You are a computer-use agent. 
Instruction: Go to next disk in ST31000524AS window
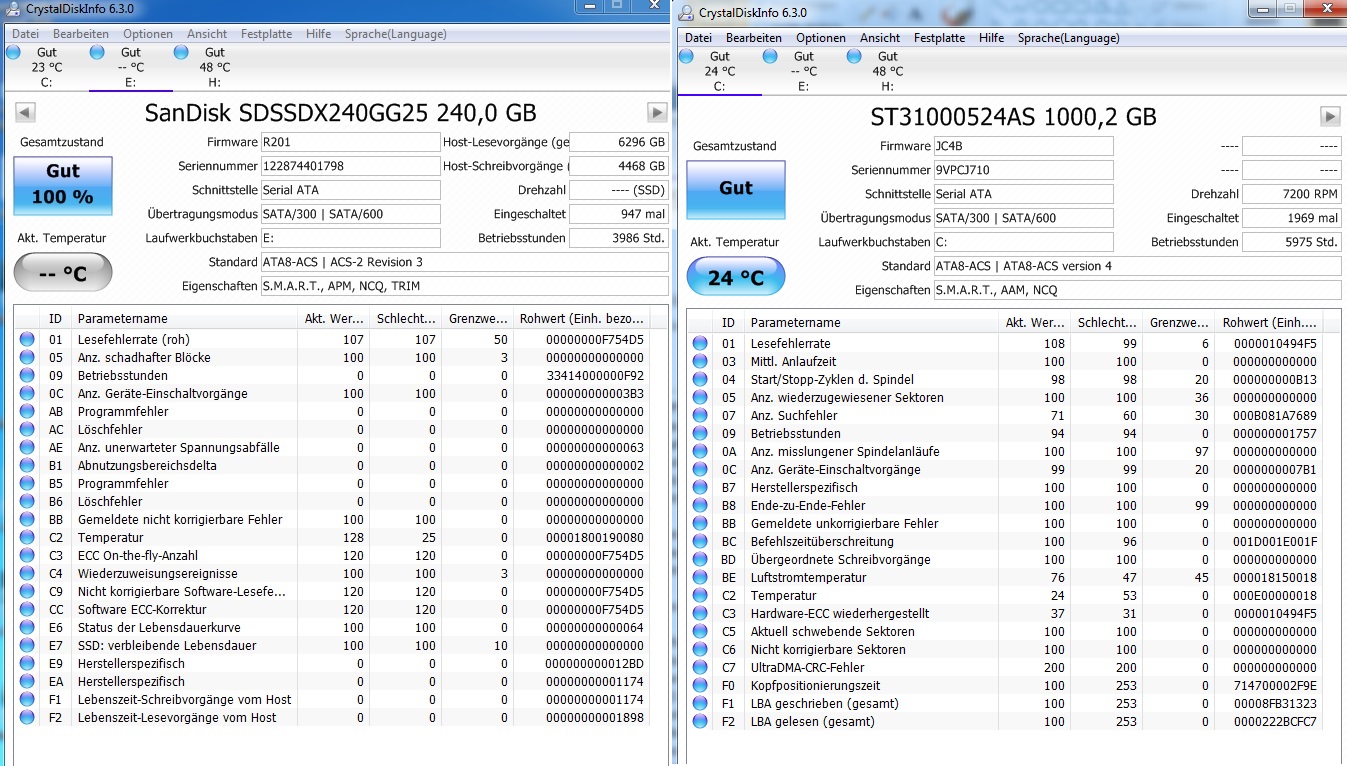pyautogui.click(x=1330, y=117)
